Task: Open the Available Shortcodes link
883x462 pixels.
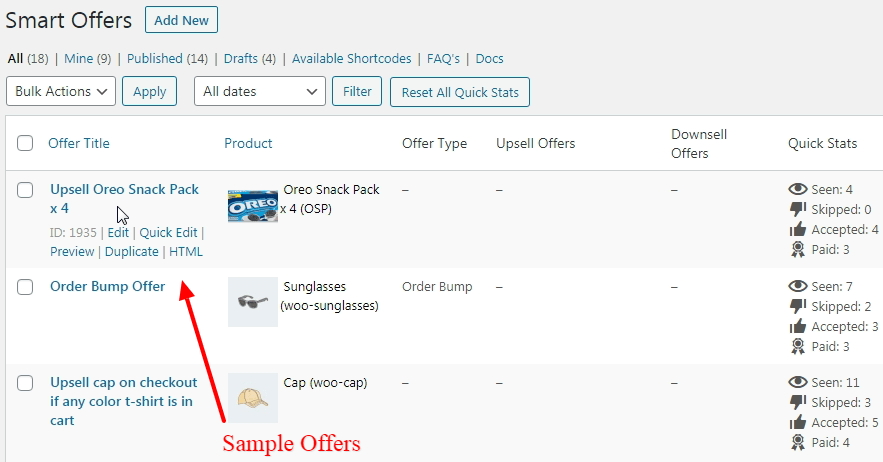Action: [x=351, y=59]
